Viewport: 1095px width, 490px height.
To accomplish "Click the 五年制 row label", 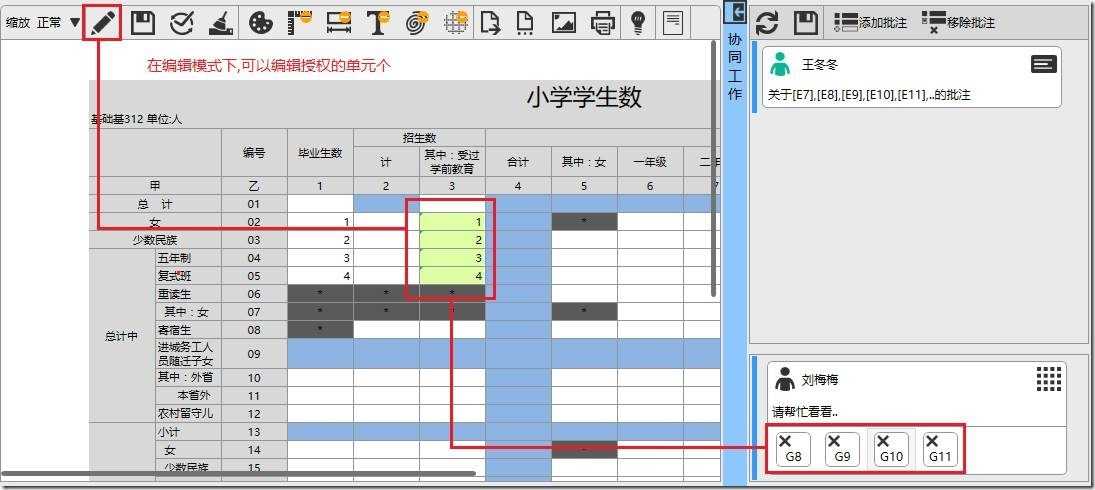I will pyautogui.click(x=187, y=258).
